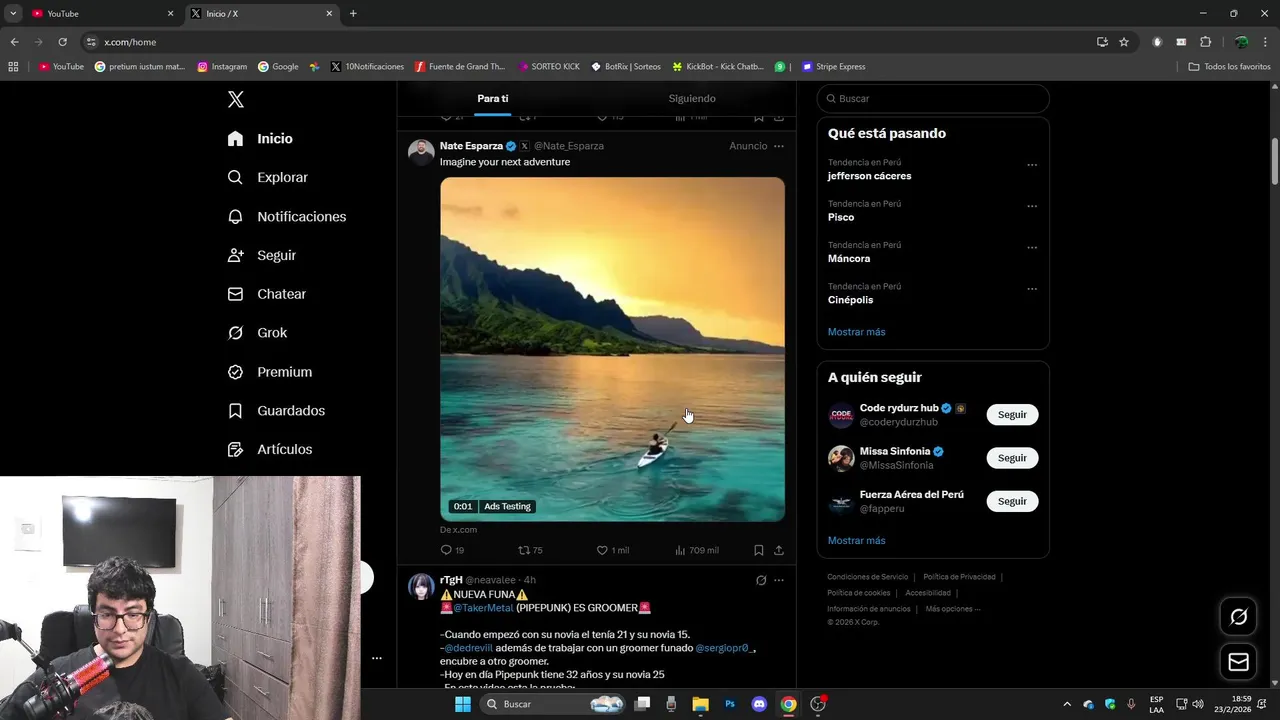Open Todos los favoritos folder

click(x=1229, y=67)
